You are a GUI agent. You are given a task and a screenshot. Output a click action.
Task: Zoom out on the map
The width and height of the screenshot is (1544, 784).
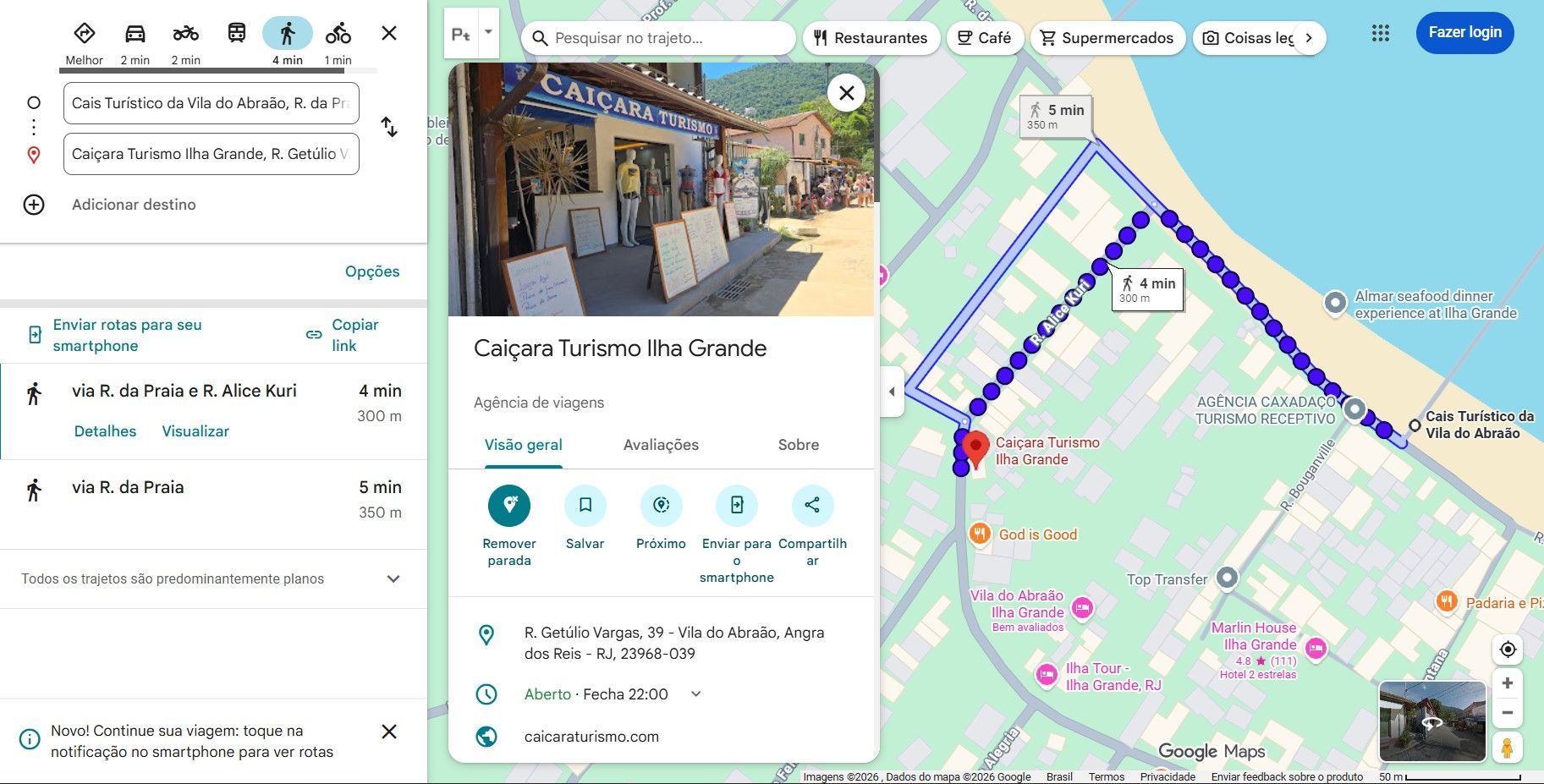coord(1508,713)
